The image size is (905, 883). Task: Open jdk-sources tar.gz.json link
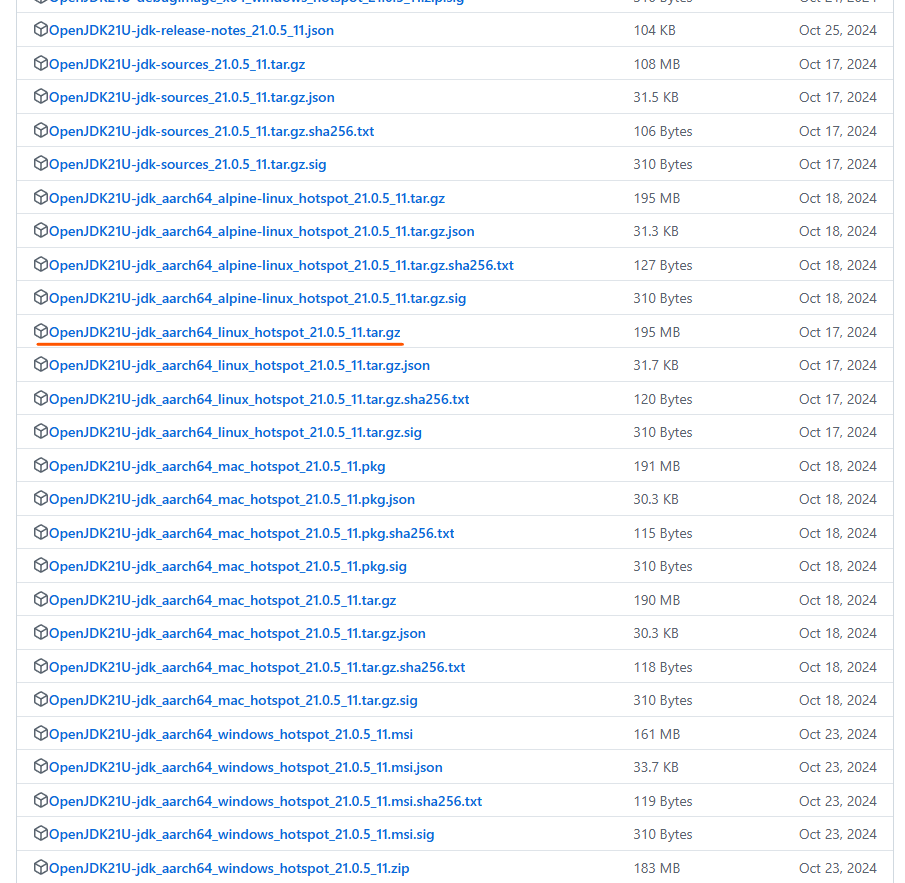(x=192, y=97)
